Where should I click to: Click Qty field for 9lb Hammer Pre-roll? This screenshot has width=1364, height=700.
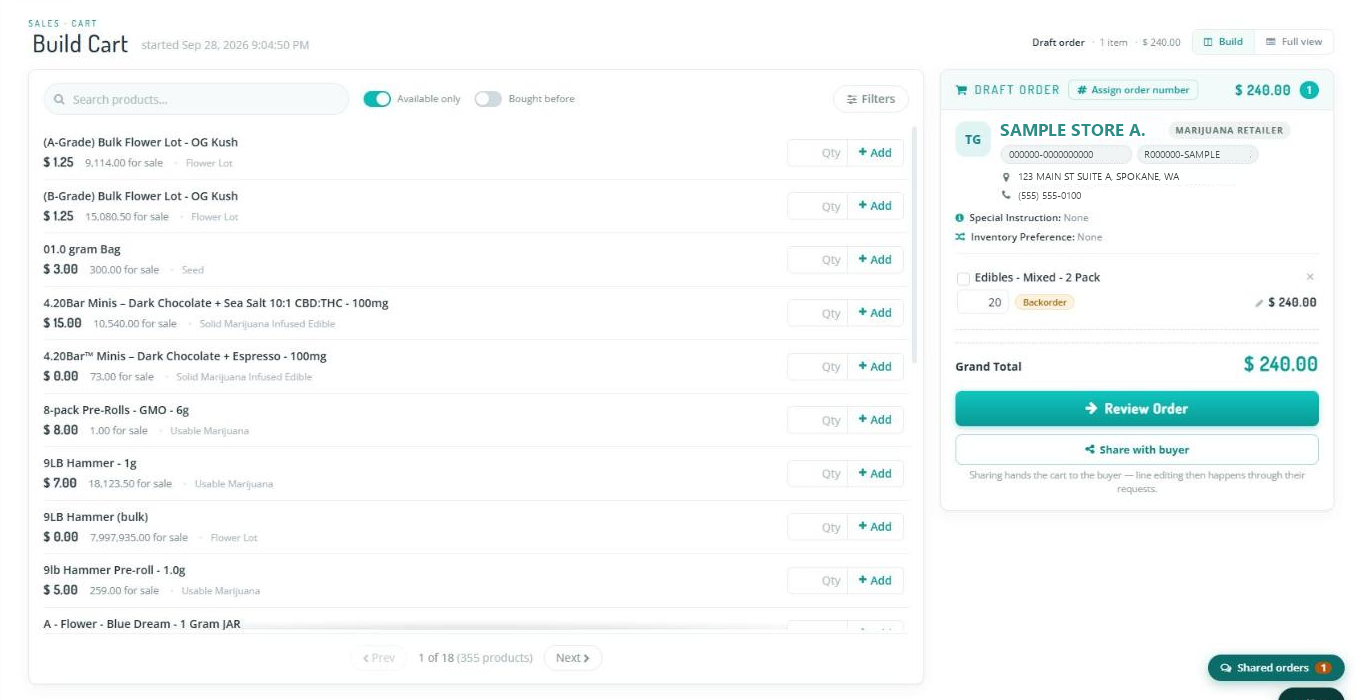817,581
